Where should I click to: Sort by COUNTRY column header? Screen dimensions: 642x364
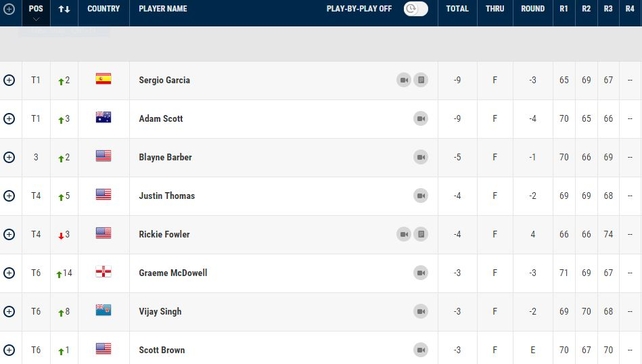coord(104,9)
